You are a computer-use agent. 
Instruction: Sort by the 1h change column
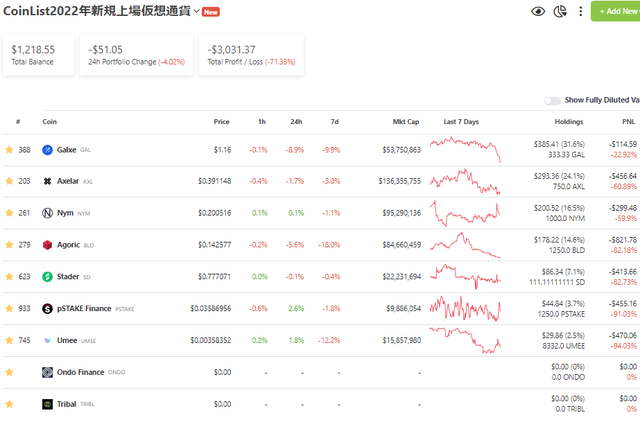262,122
